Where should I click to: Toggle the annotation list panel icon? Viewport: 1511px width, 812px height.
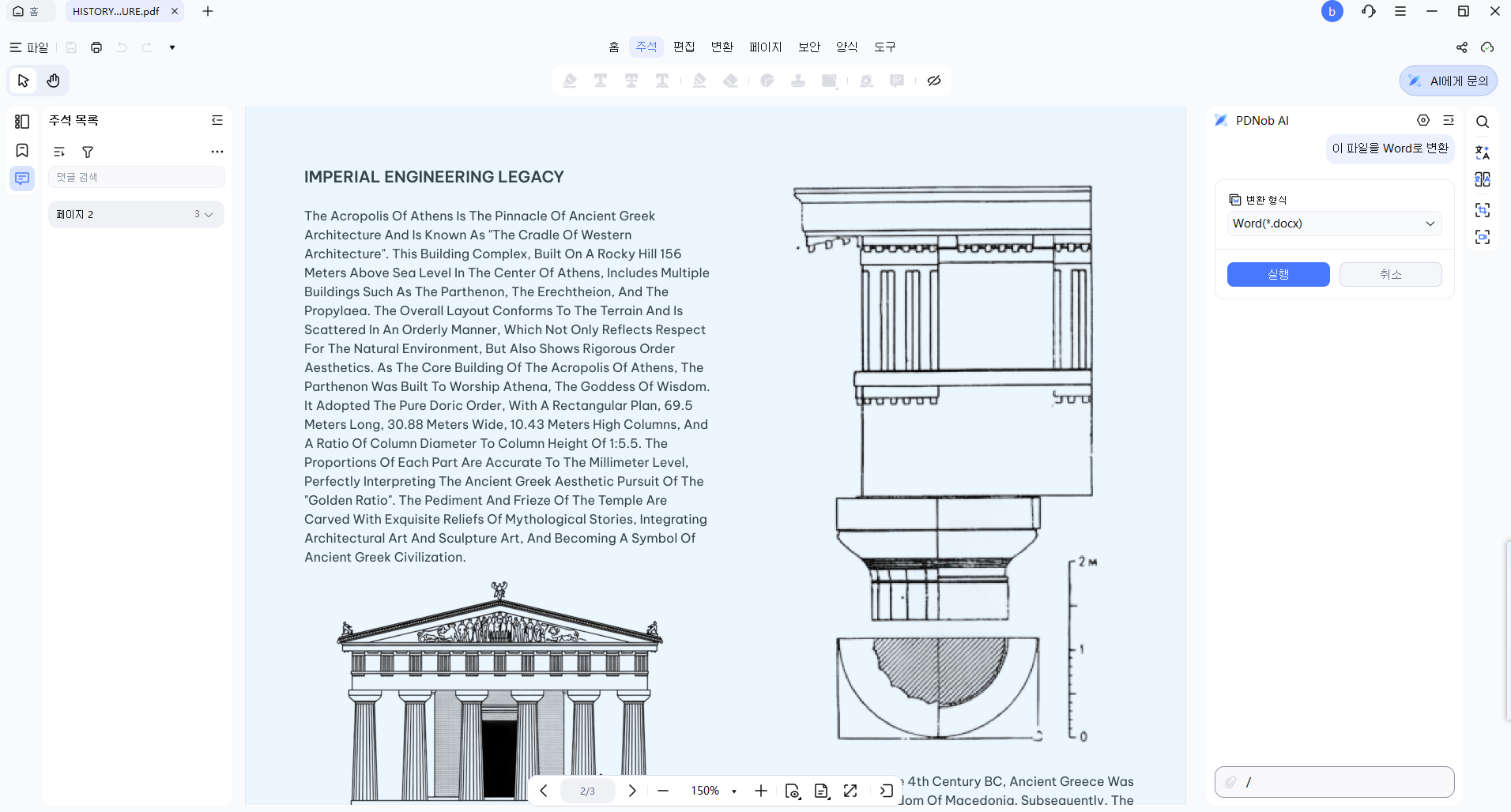pos(22,179)
